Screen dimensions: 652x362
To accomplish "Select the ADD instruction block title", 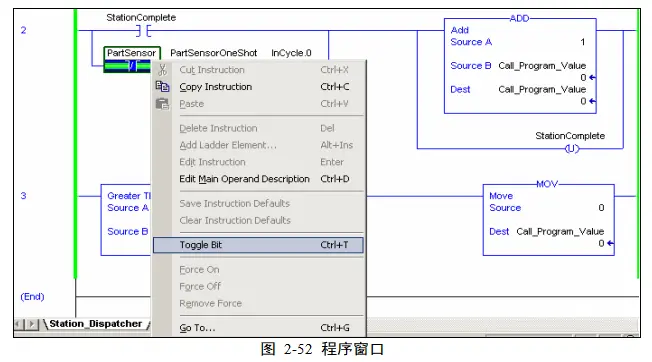I will (x=519, y=18).
